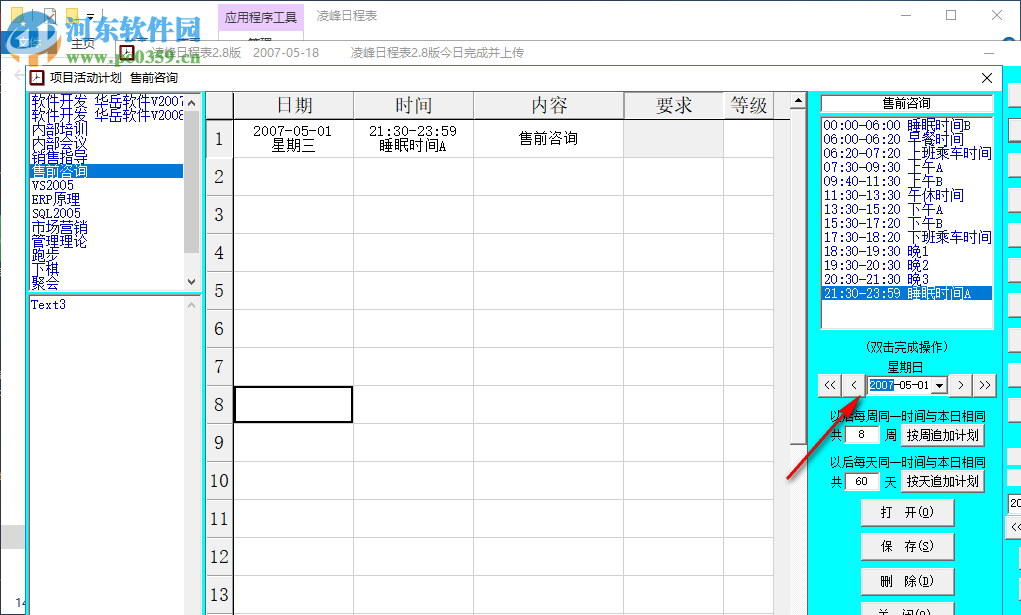Click the 60 days input field
The image size is (1021, 615).
tap(861, 481)
